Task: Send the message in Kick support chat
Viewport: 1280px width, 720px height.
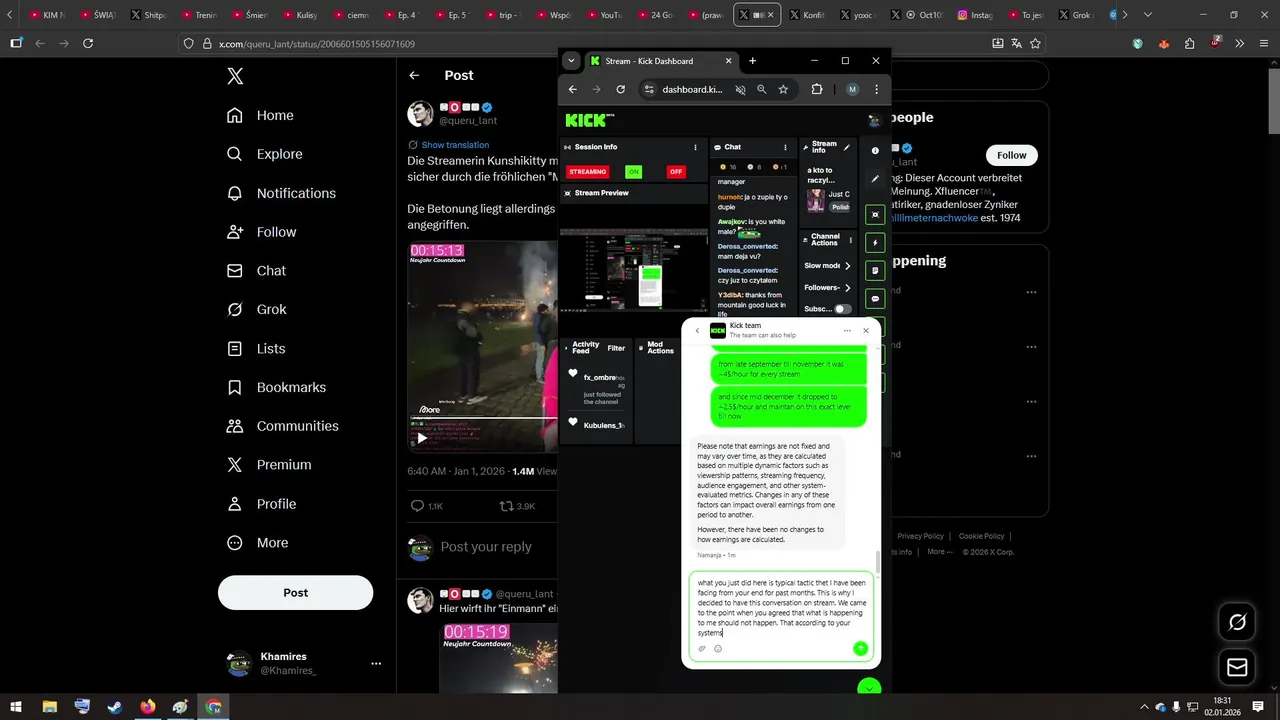Action: (860, 649)
